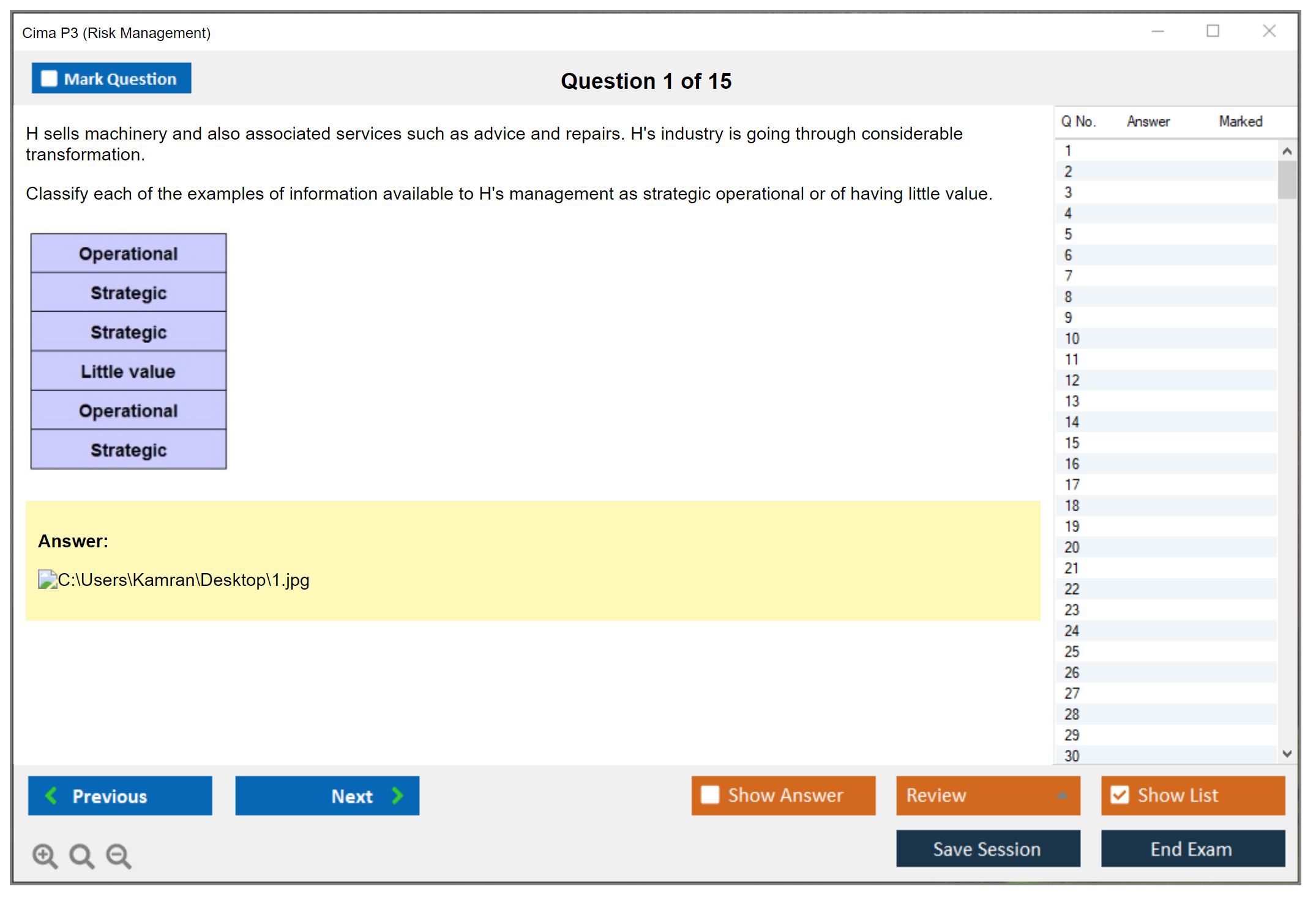This screenshot has width=1316, height=900.
Task: Expand the Review dropdown arrow
Action: point(1062,795)
